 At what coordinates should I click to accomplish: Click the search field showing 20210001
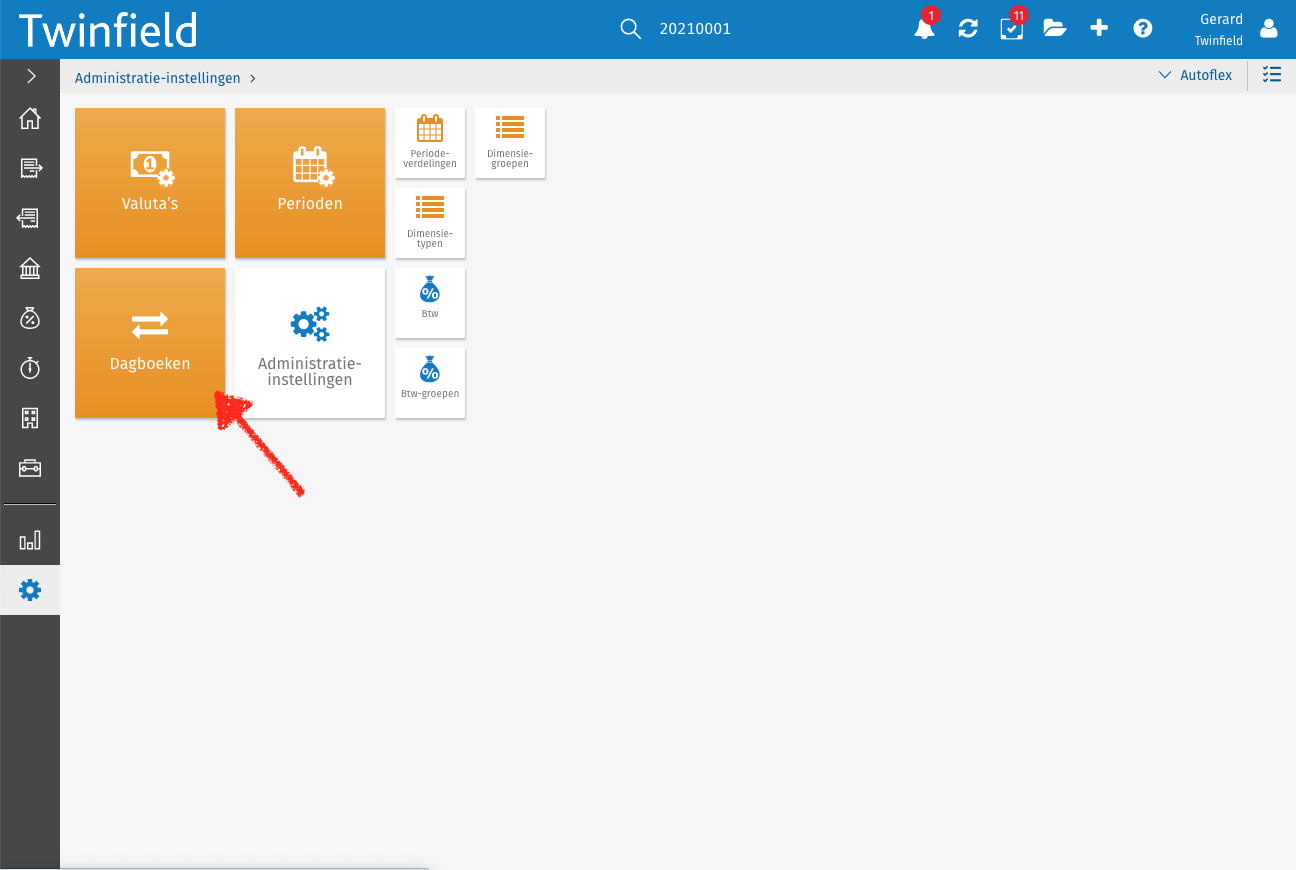coord(695,29)
